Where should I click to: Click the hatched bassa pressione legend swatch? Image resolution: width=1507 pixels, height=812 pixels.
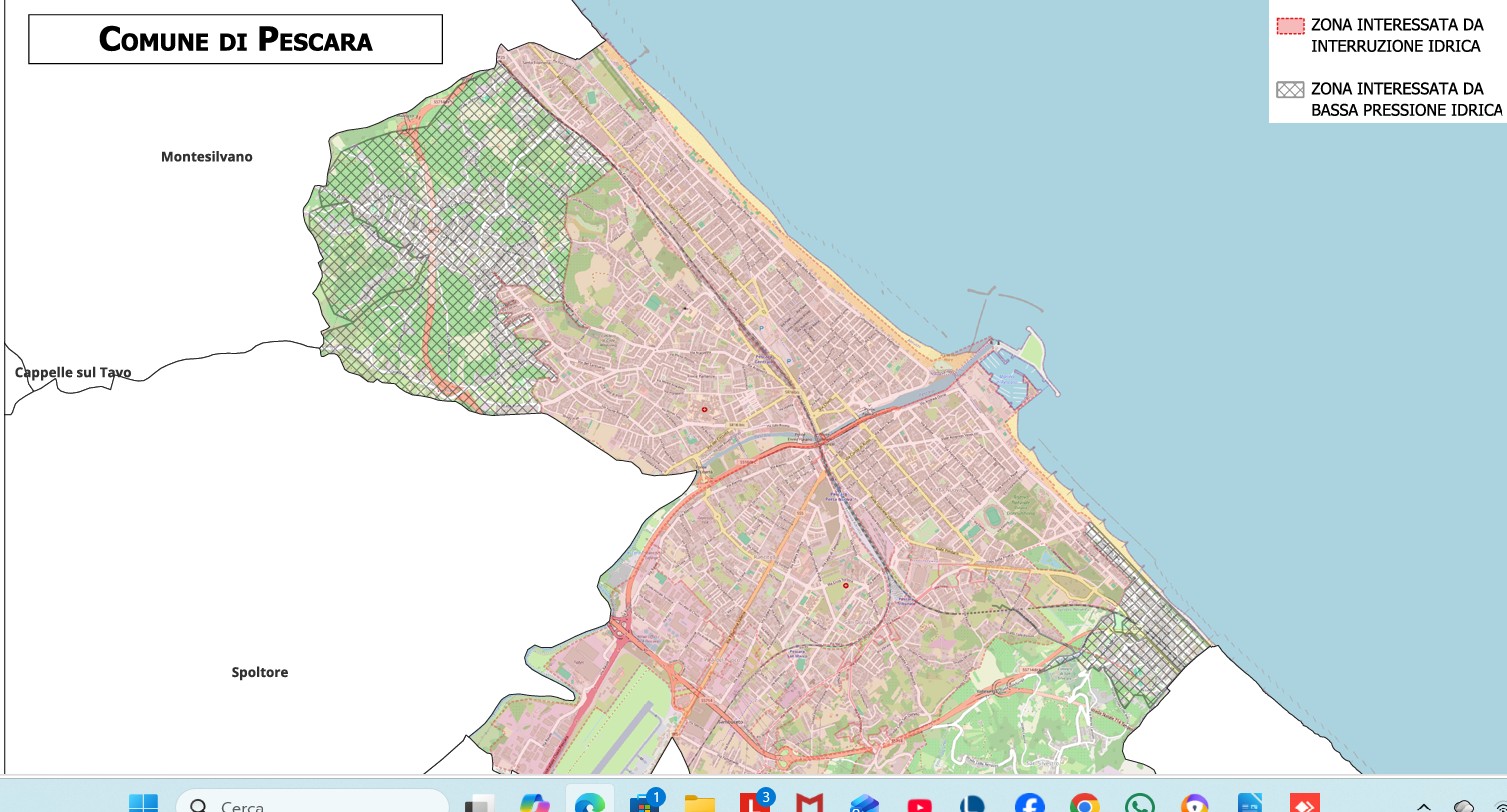pos(1290,89)
